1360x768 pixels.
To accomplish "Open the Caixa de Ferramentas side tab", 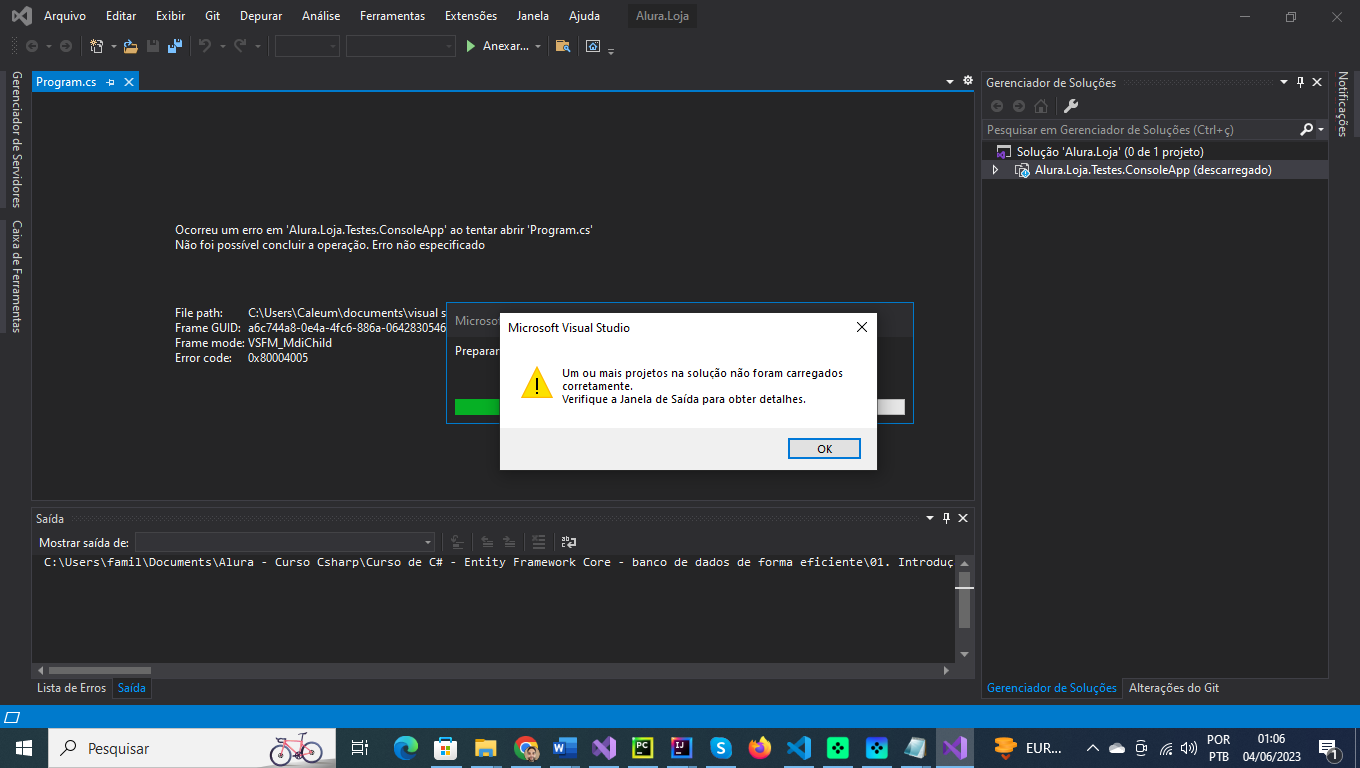I will [16, 276].
